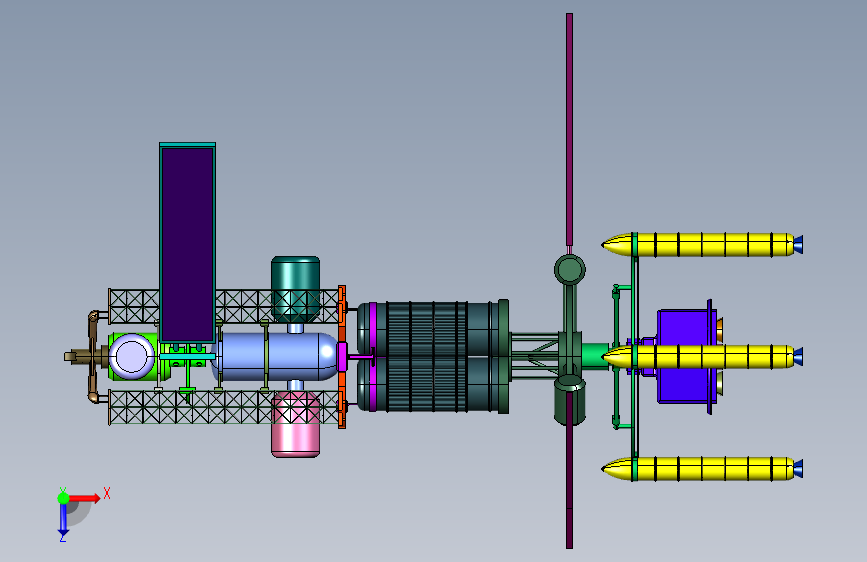Select the dark purple solar panel
Viewport: 867px width, 562px height.
tap(187, 244)
